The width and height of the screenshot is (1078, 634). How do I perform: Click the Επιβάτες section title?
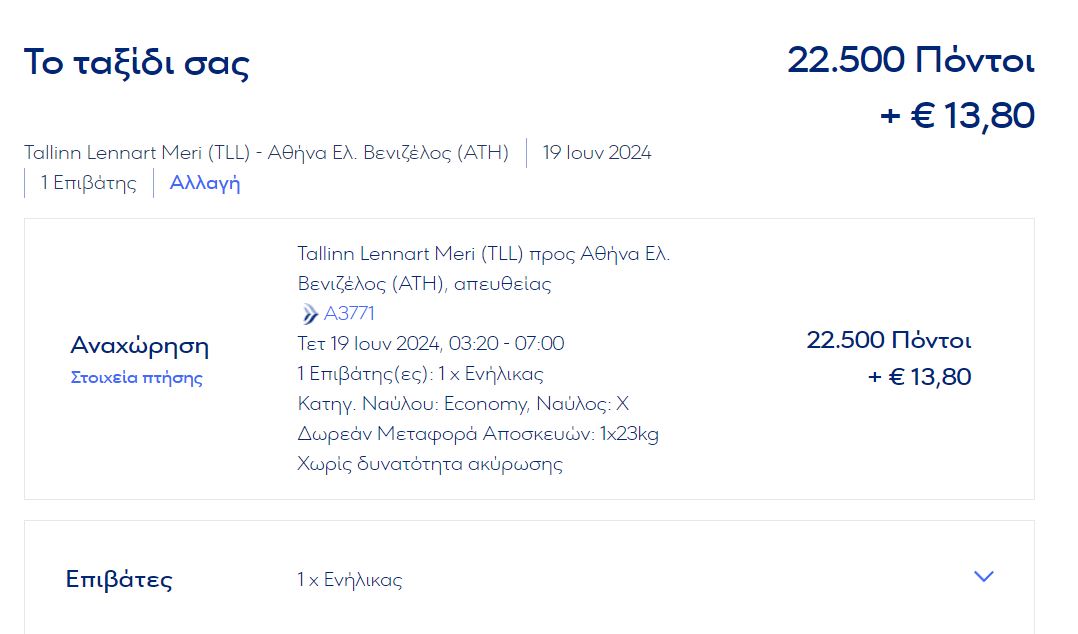(x=119, y=580)
